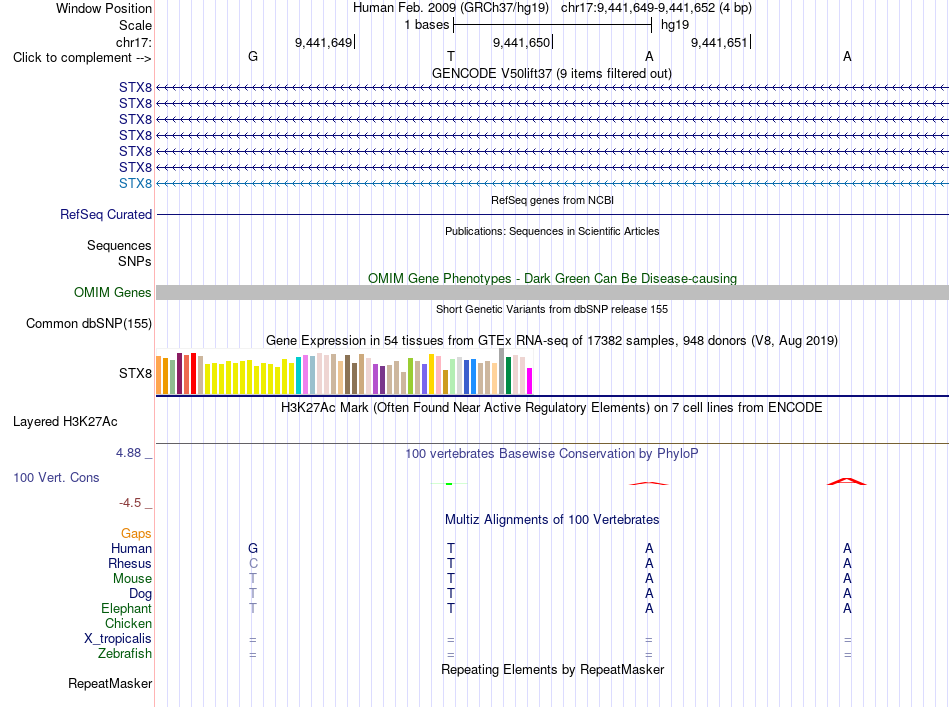Click the Elephant species label
This screenshot has width=950, height=707.
click(x=127, y=608)
